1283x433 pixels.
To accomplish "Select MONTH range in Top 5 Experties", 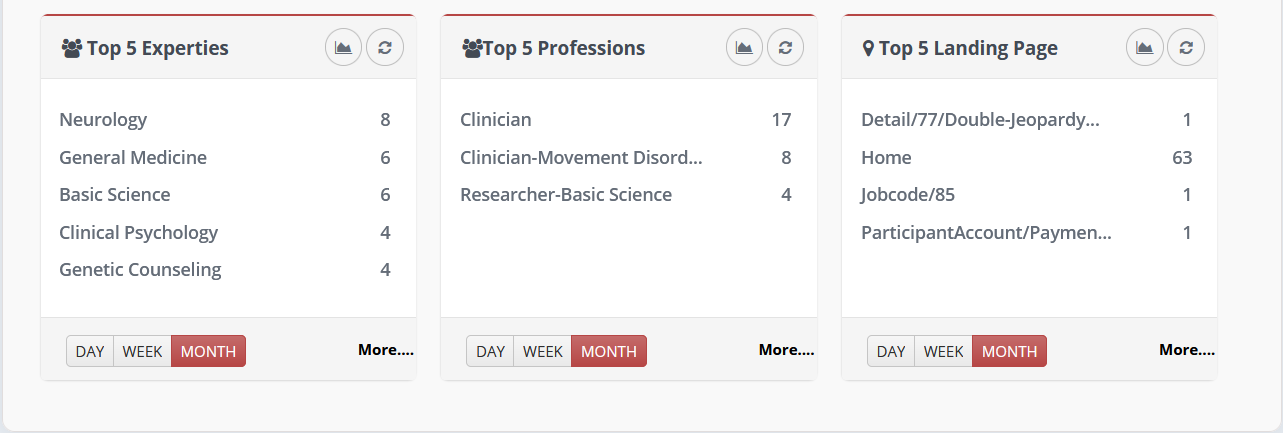I will pyautogui.click(x=208, y=351).
